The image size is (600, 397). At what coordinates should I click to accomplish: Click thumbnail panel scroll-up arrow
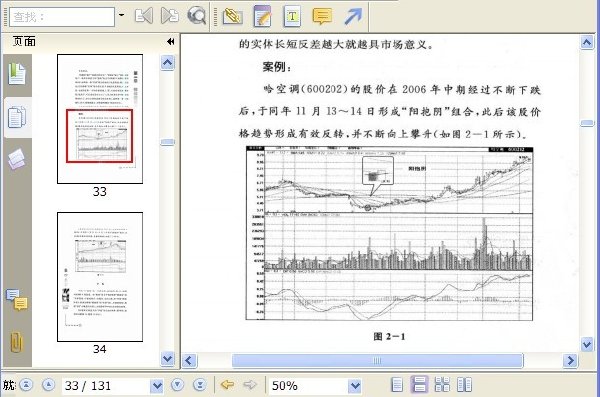pos(168,62)
